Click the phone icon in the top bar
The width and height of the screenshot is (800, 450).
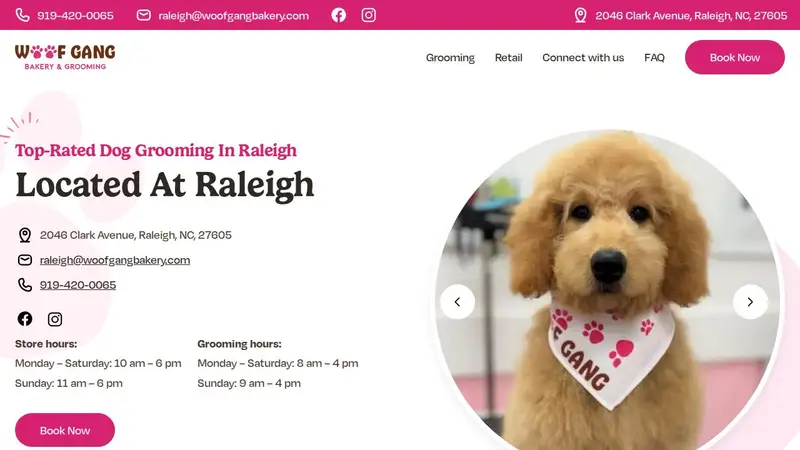(x=22, y=15)
